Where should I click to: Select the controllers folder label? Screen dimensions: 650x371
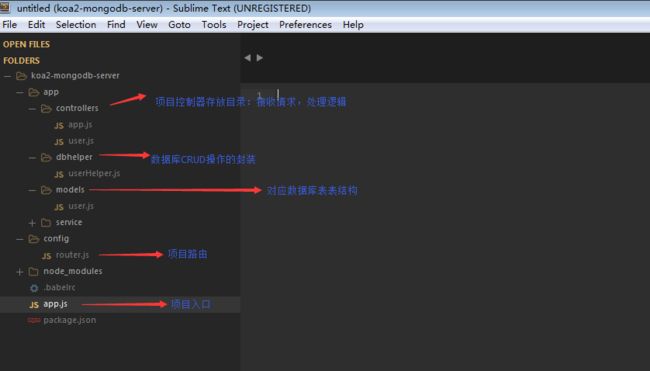click(x=77, y=108)
